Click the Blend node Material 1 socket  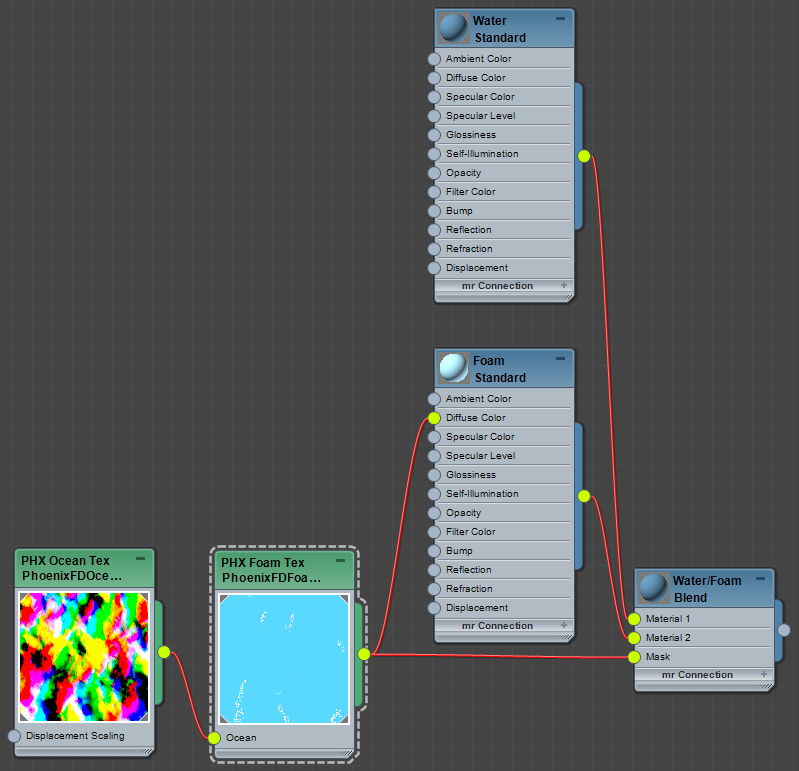pyautogui.click(x=634, y=619)
